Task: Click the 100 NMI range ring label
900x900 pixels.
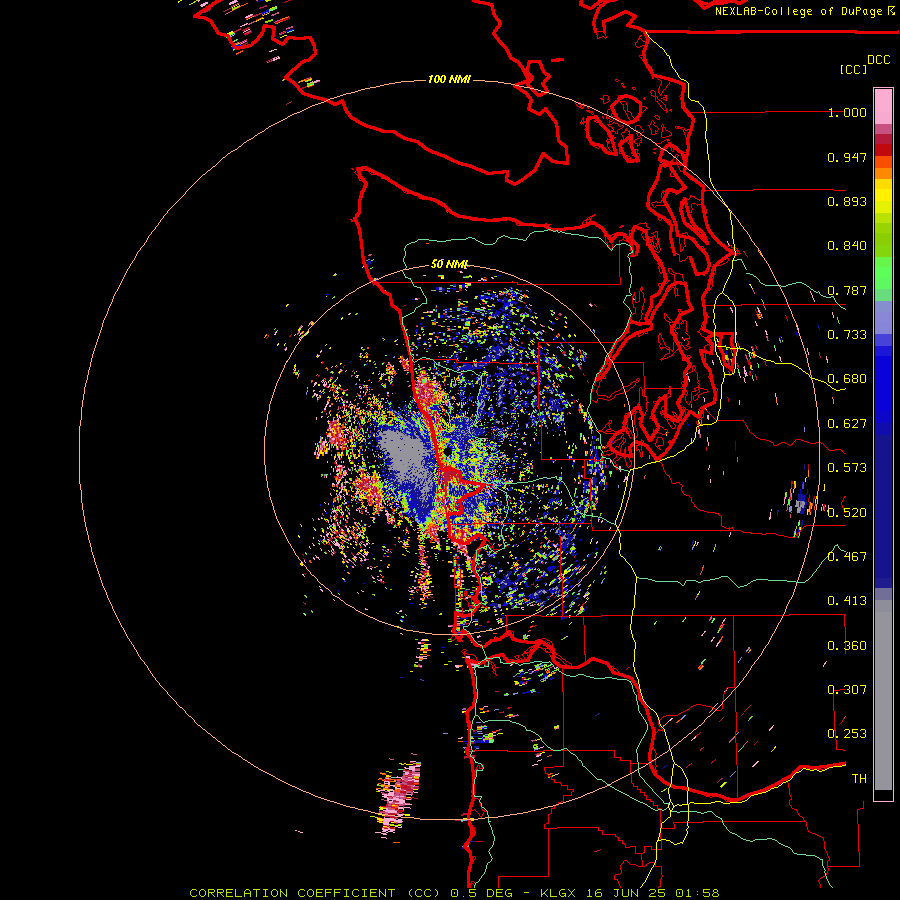Action: tap(449, 79)
